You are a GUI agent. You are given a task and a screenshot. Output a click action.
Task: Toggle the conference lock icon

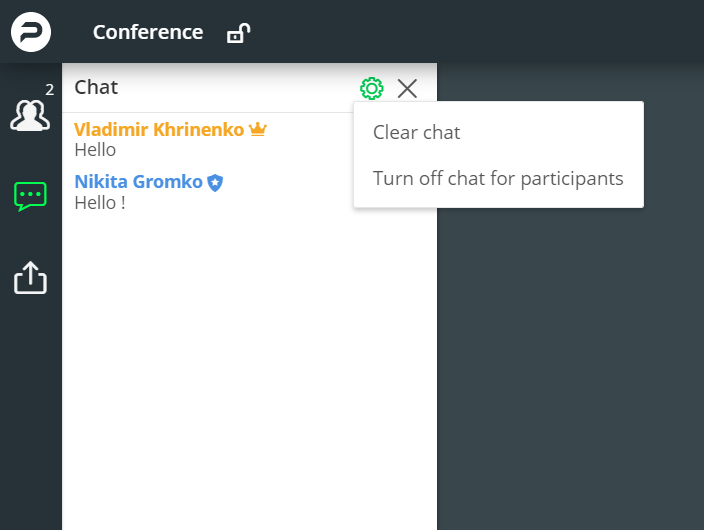tap(238, 33)
